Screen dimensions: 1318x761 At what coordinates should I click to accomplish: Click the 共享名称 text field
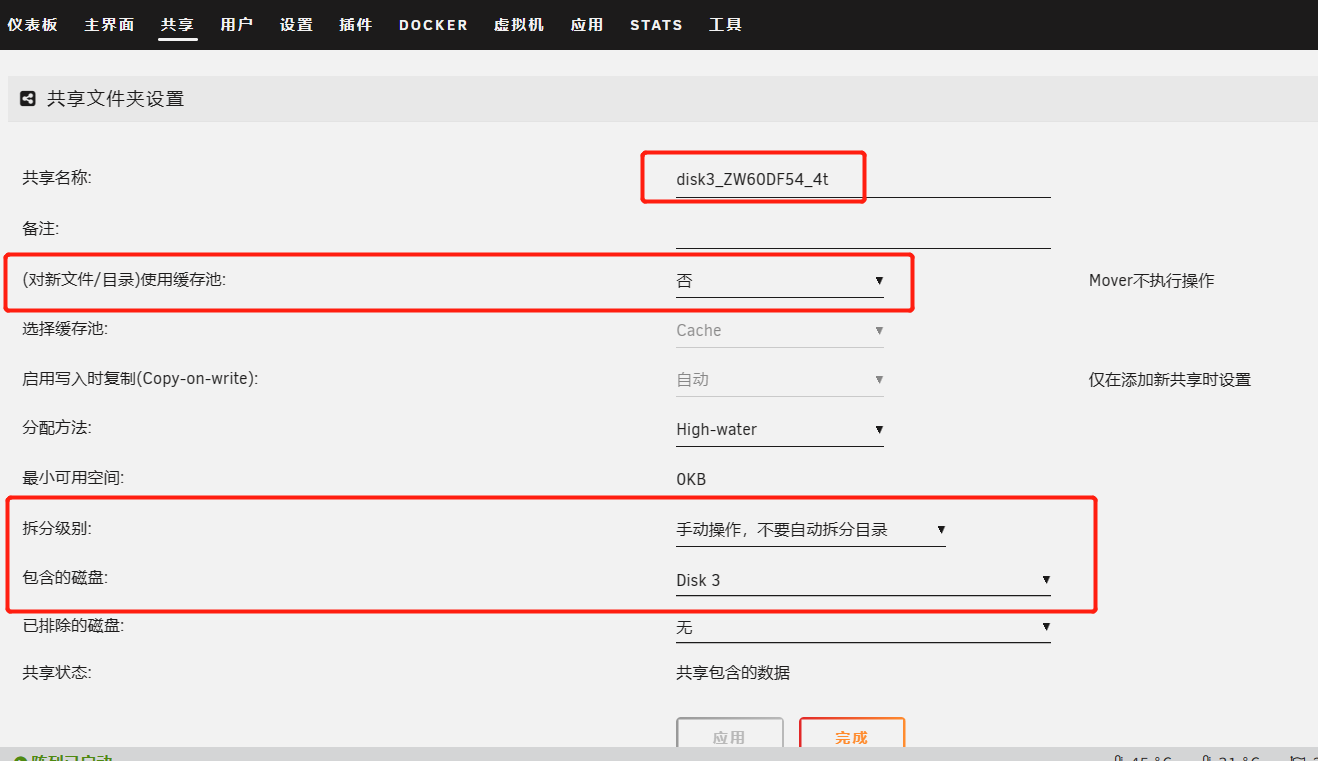point(862,180)
